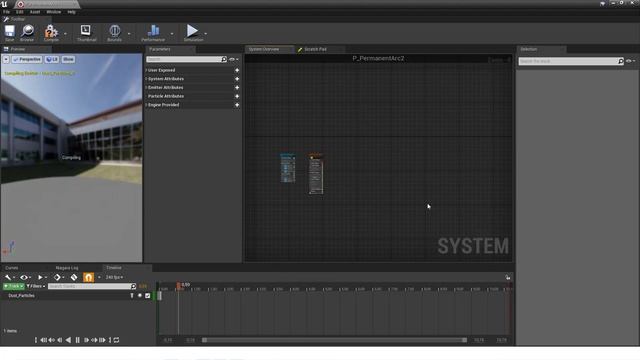This screenshot has height=360, width=640.
Task: Toggle timeline snapping magnet button
Action: pos(89,278)
